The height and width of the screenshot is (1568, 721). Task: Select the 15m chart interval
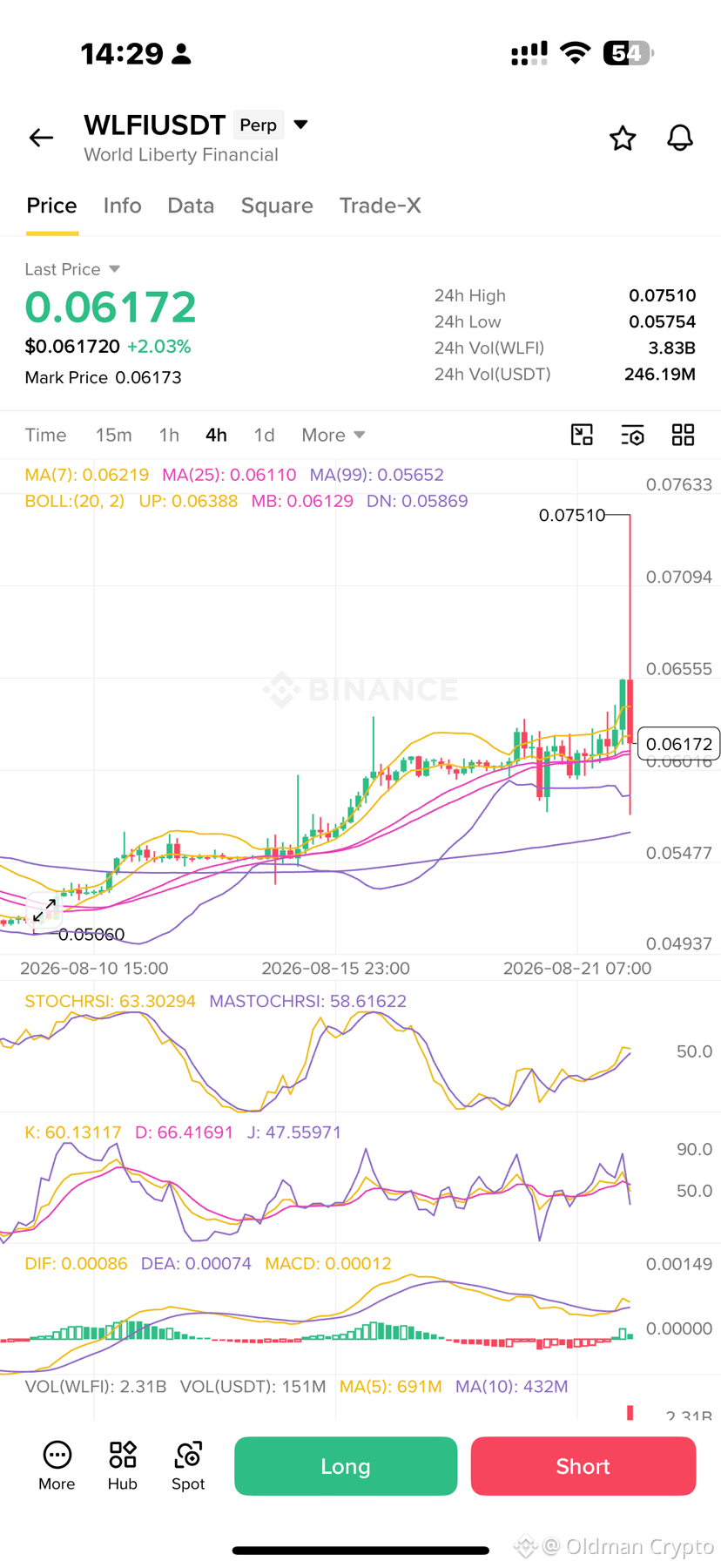pyautogui.click(x=113, y=435)
